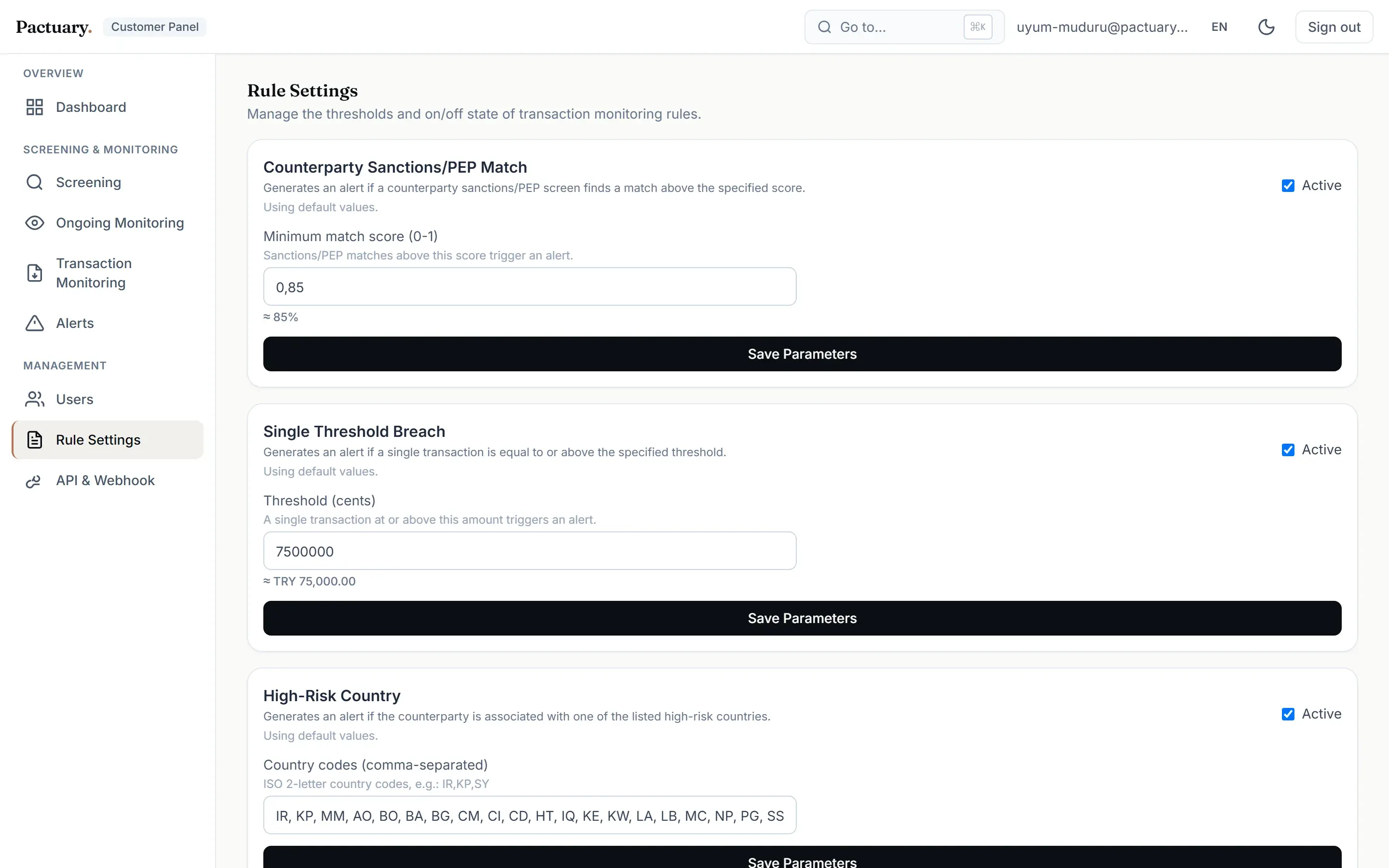Click the Transaction Monitoring file icon
The height and width of the screenshot is (868, 1389).
(x=34, y=272)
